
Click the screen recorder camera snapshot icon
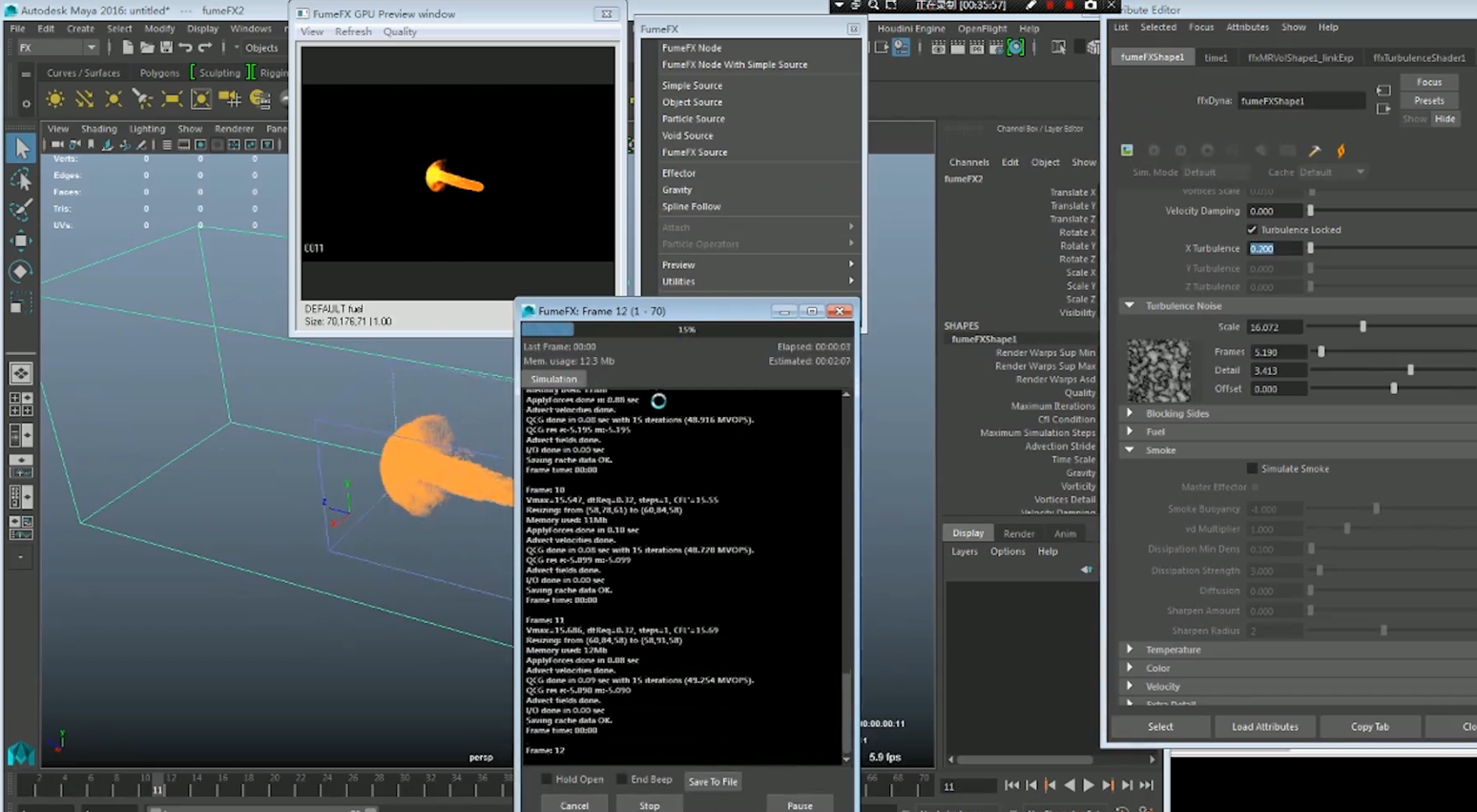point(1091,6)
